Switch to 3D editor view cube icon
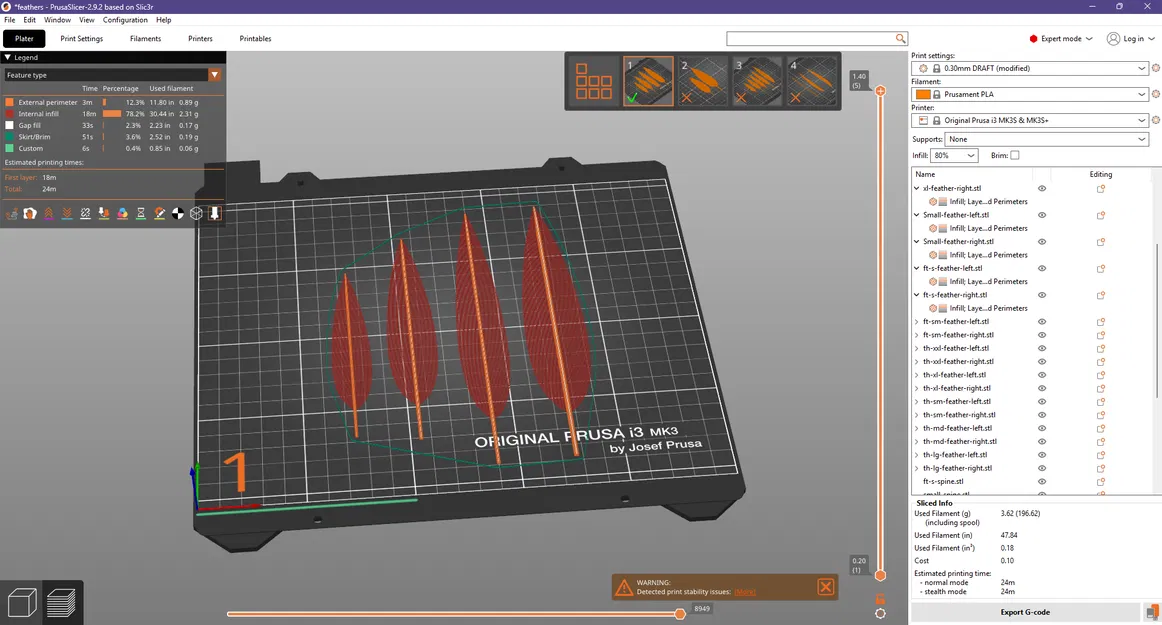 coord(21,602)
